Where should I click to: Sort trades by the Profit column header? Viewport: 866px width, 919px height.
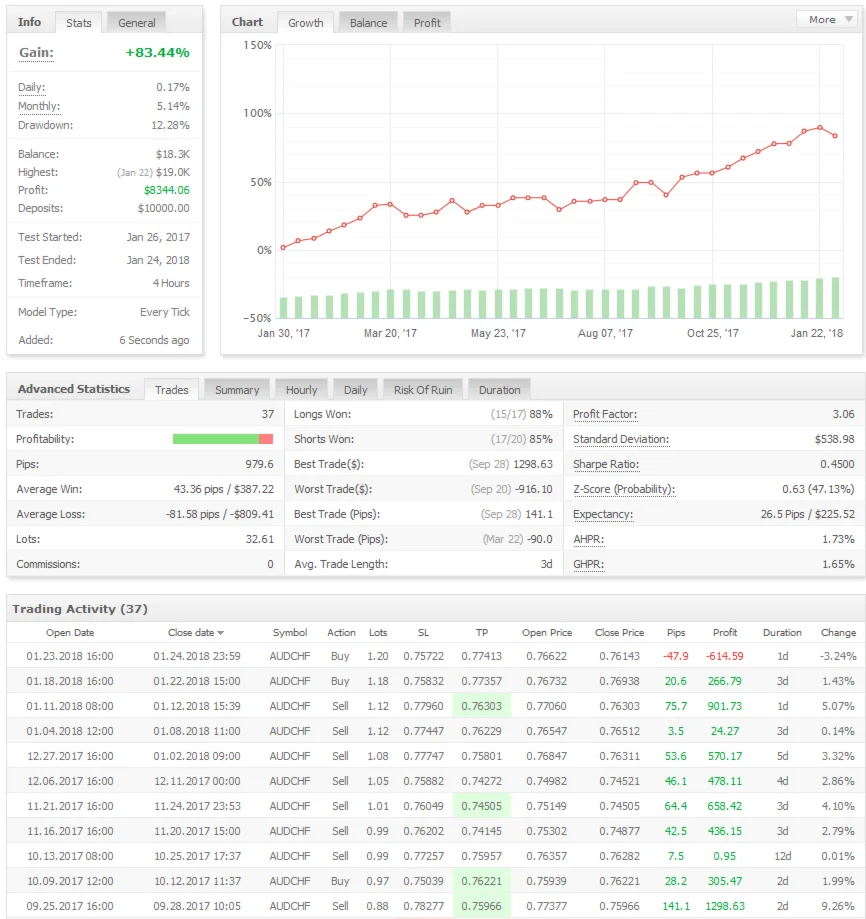point(725,633)
